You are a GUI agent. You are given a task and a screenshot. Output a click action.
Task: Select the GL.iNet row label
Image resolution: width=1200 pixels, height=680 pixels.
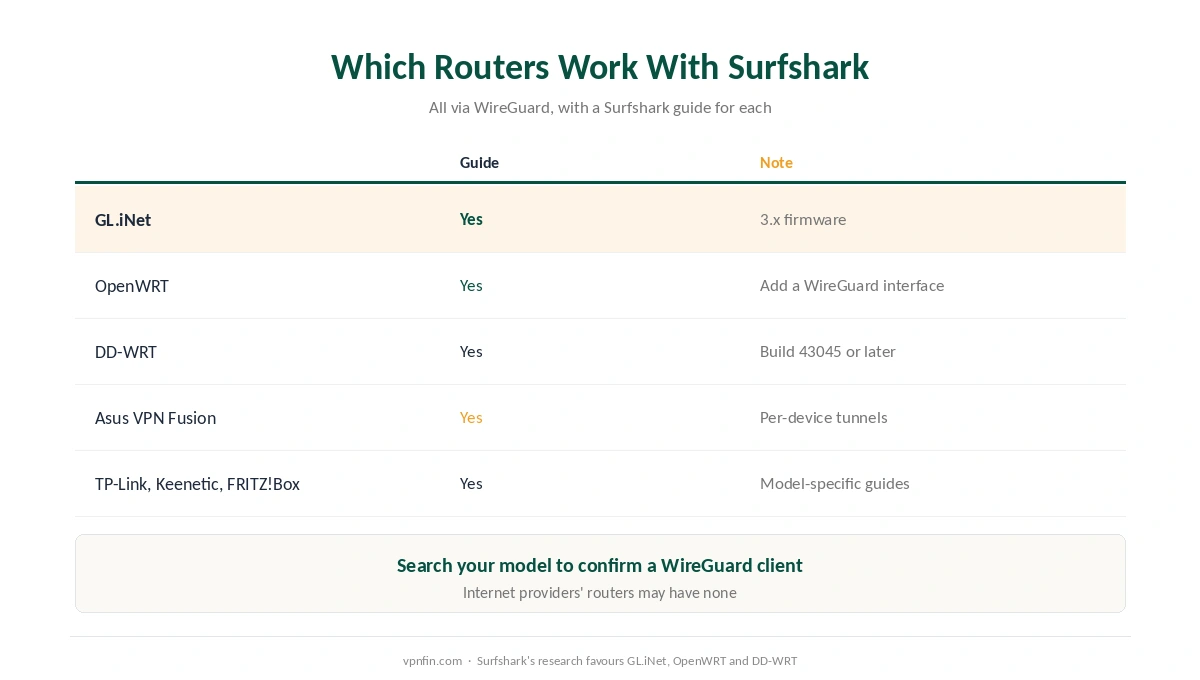click(x=123, y=219)
